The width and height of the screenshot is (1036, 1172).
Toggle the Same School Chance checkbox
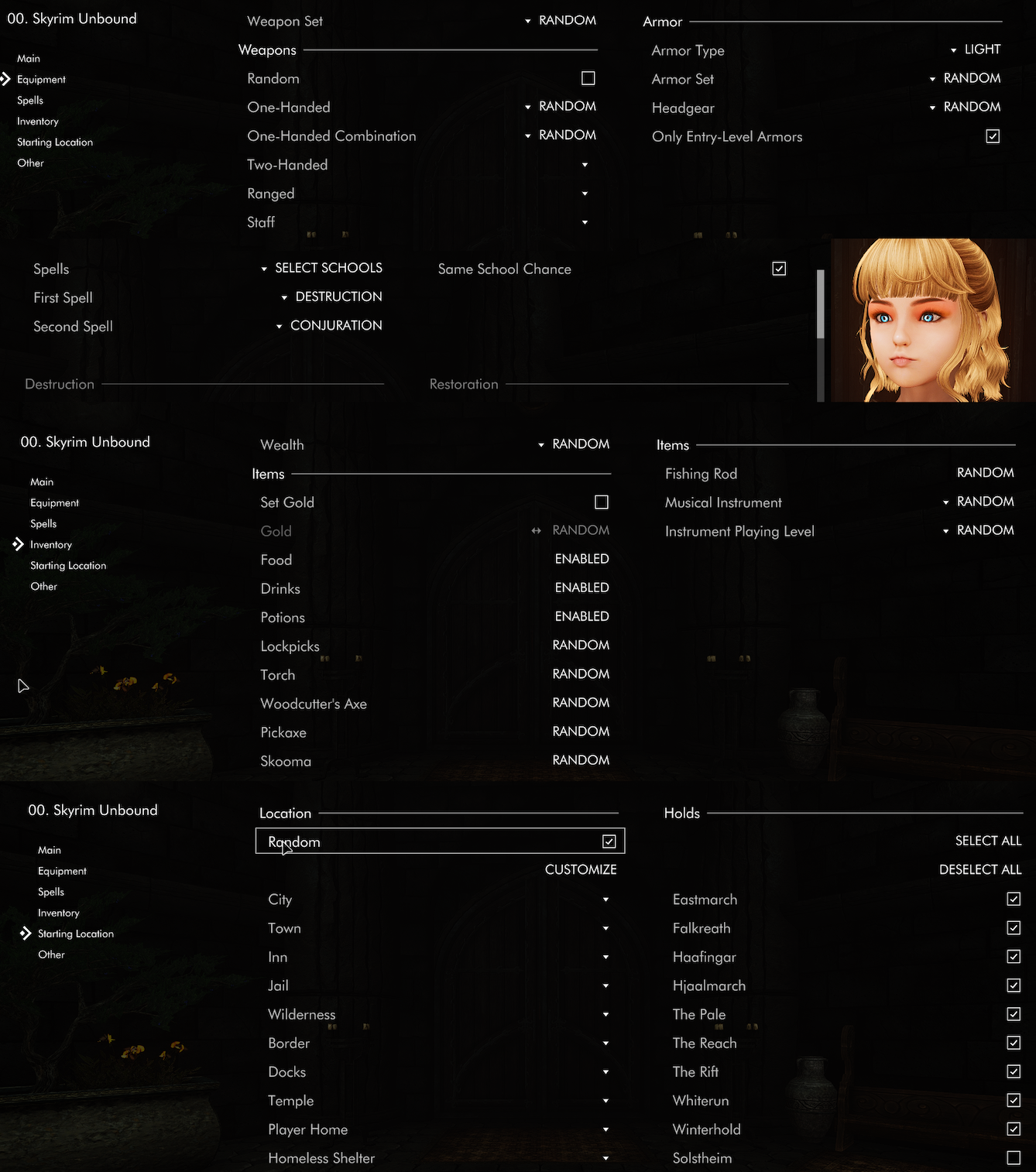(x=779, y=269)
